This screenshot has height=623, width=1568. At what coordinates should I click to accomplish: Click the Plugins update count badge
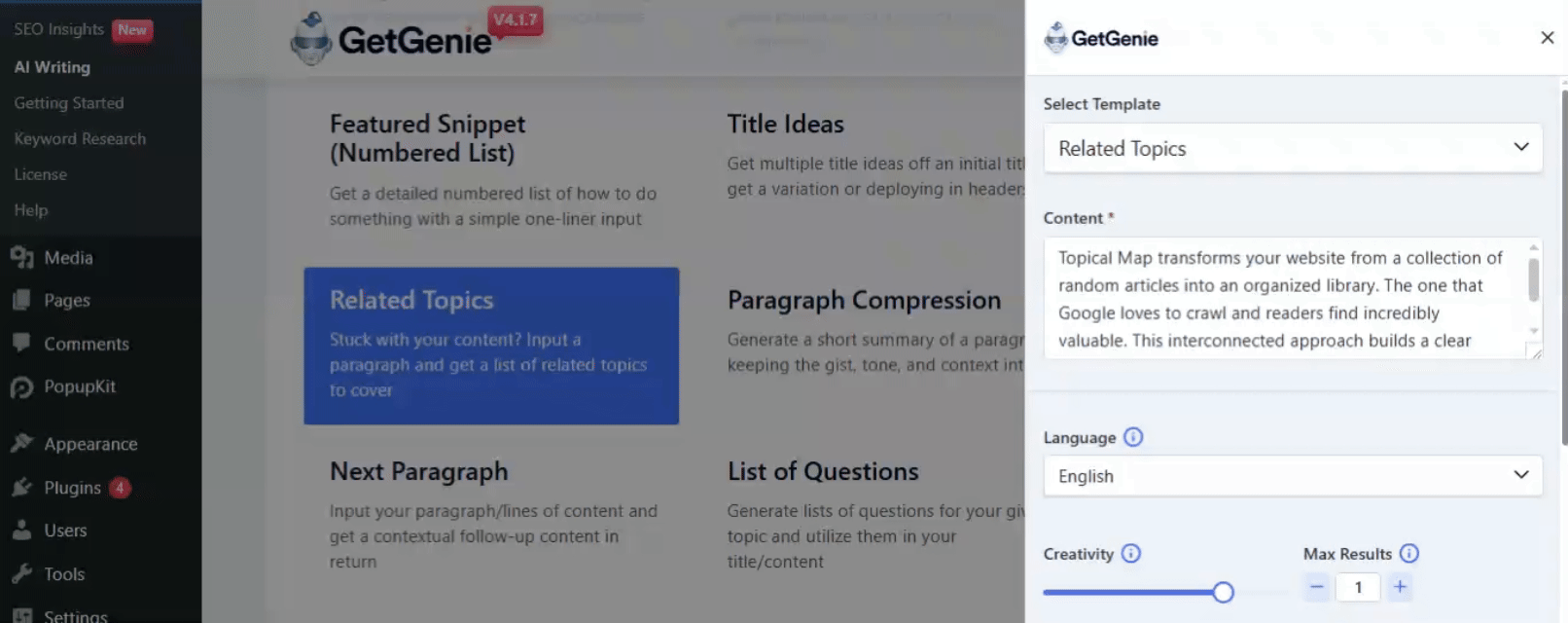[x=120, y=488]
